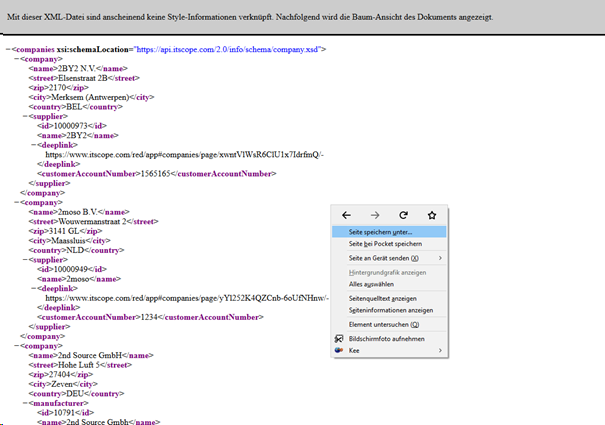This screenshot has height=425, width=605.
Task: Click the XML style-information notice banner
Action: (x=302, y=17)
